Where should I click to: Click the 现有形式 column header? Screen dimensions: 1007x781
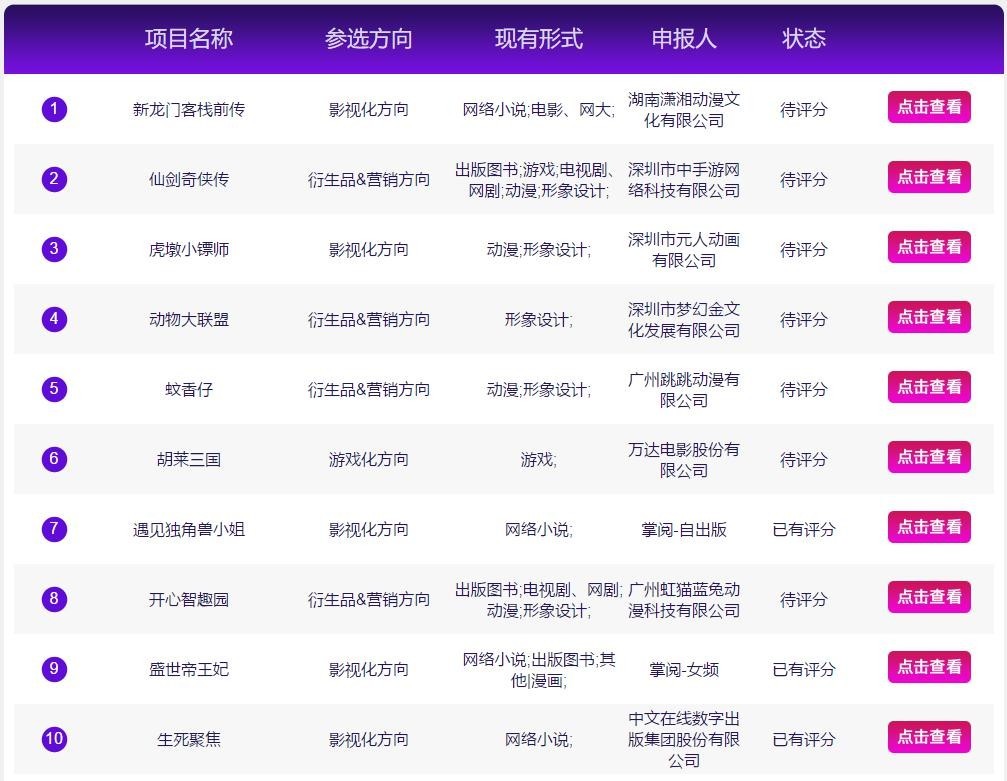[539, 39]
